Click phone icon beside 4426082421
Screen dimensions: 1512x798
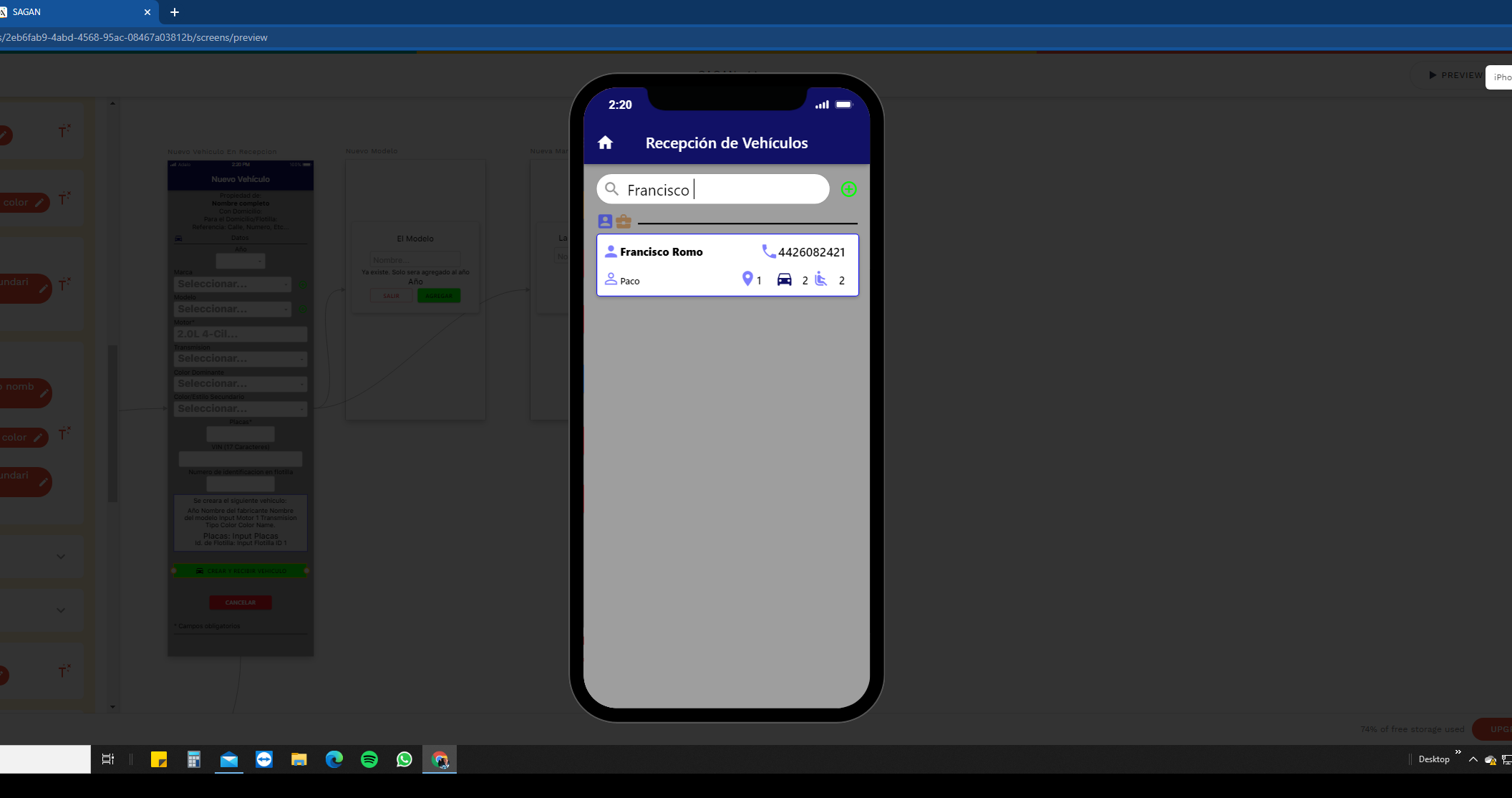768,251
